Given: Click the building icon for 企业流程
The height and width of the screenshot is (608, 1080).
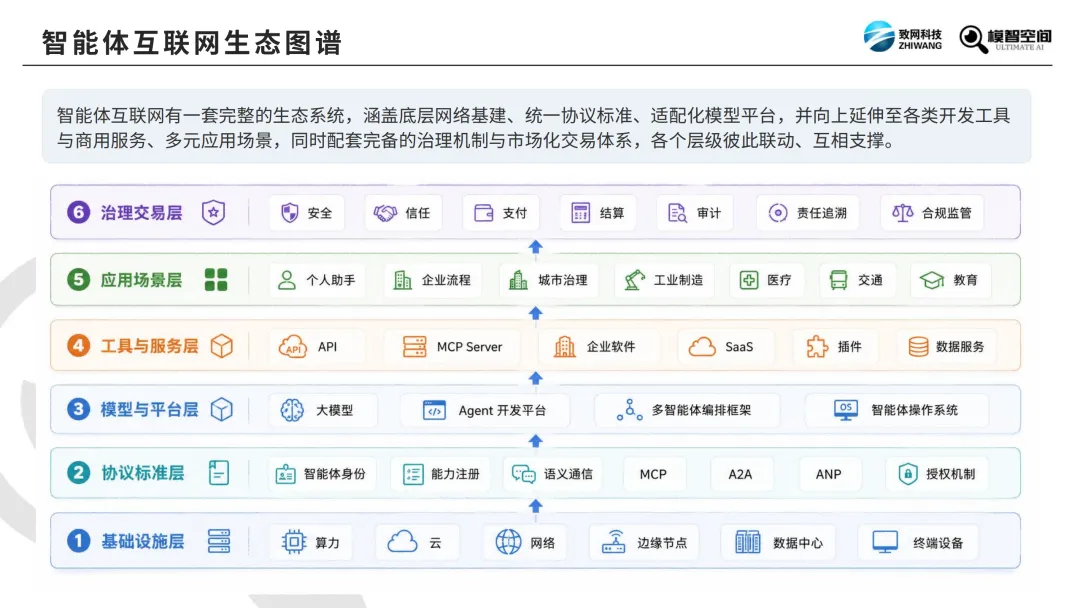Looking at the screenshot, I should click(x=402, y=280).
